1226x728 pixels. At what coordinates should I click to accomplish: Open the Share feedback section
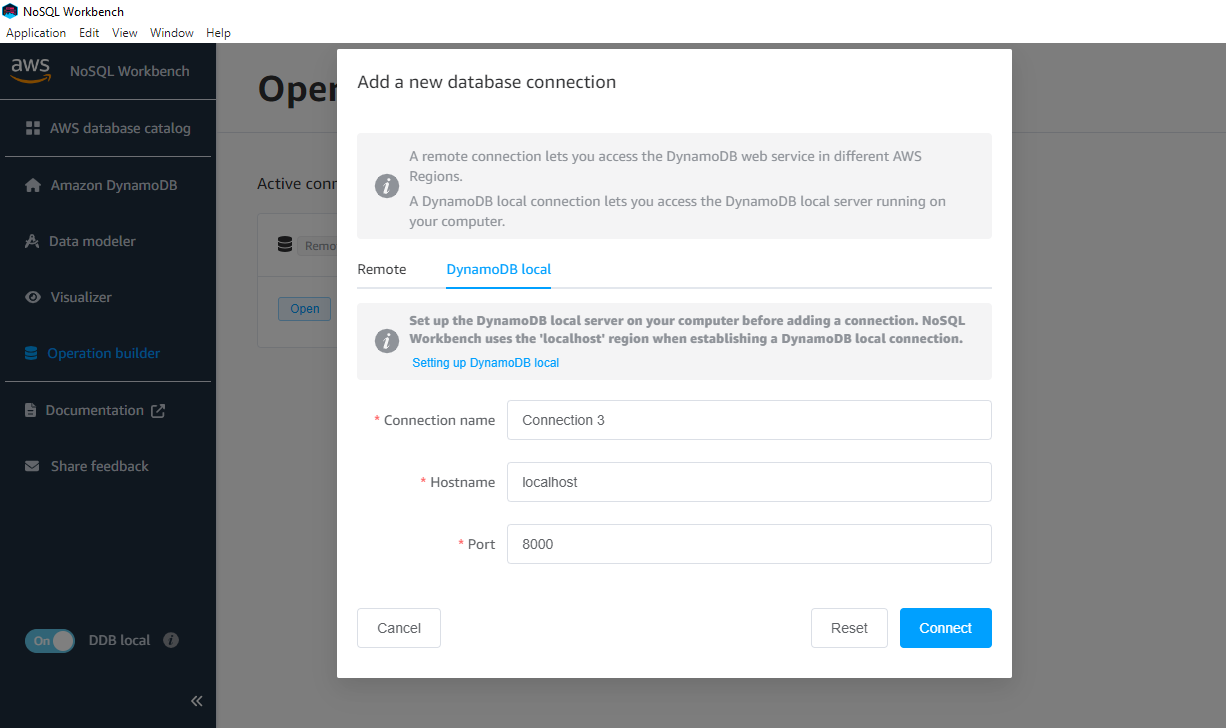[x=97, y=466]
